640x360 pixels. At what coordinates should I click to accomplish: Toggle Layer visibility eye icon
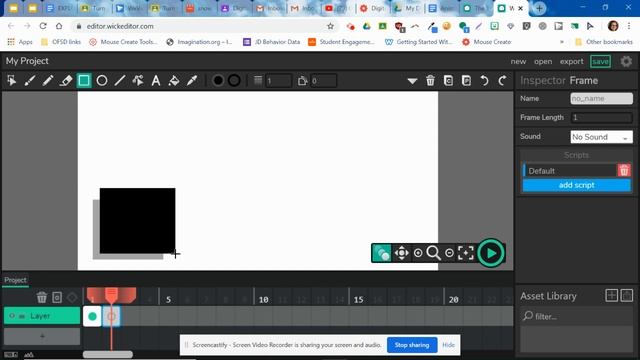coord(12,316)
